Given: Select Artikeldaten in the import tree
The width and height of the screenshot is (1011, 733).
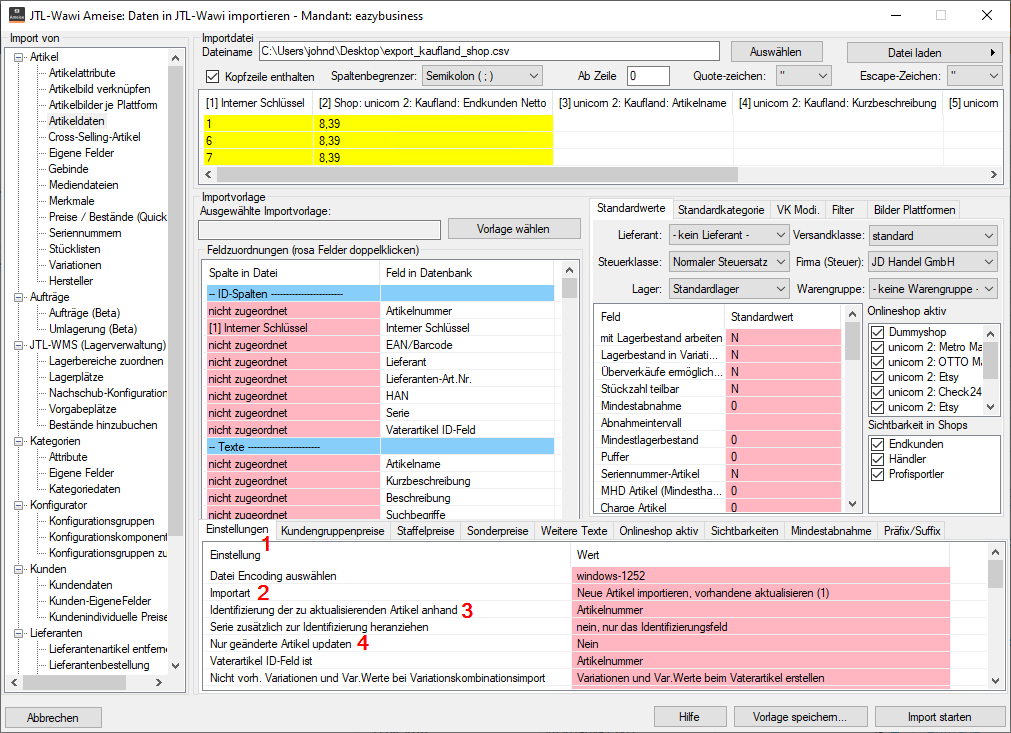Looking at the screenshot, I should tap(76, 121).
